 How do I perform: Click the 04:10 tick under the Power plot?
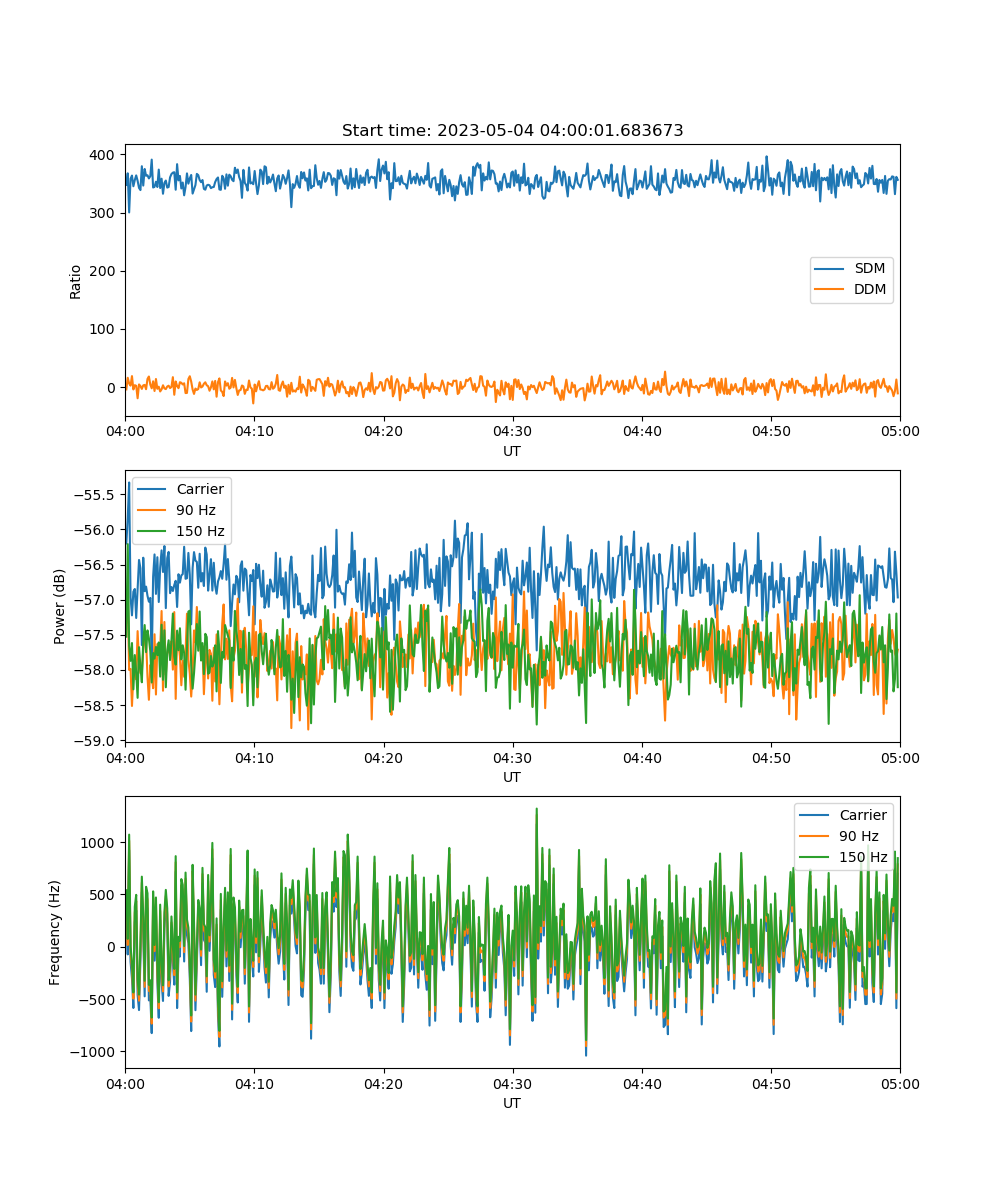click(254, 757)
